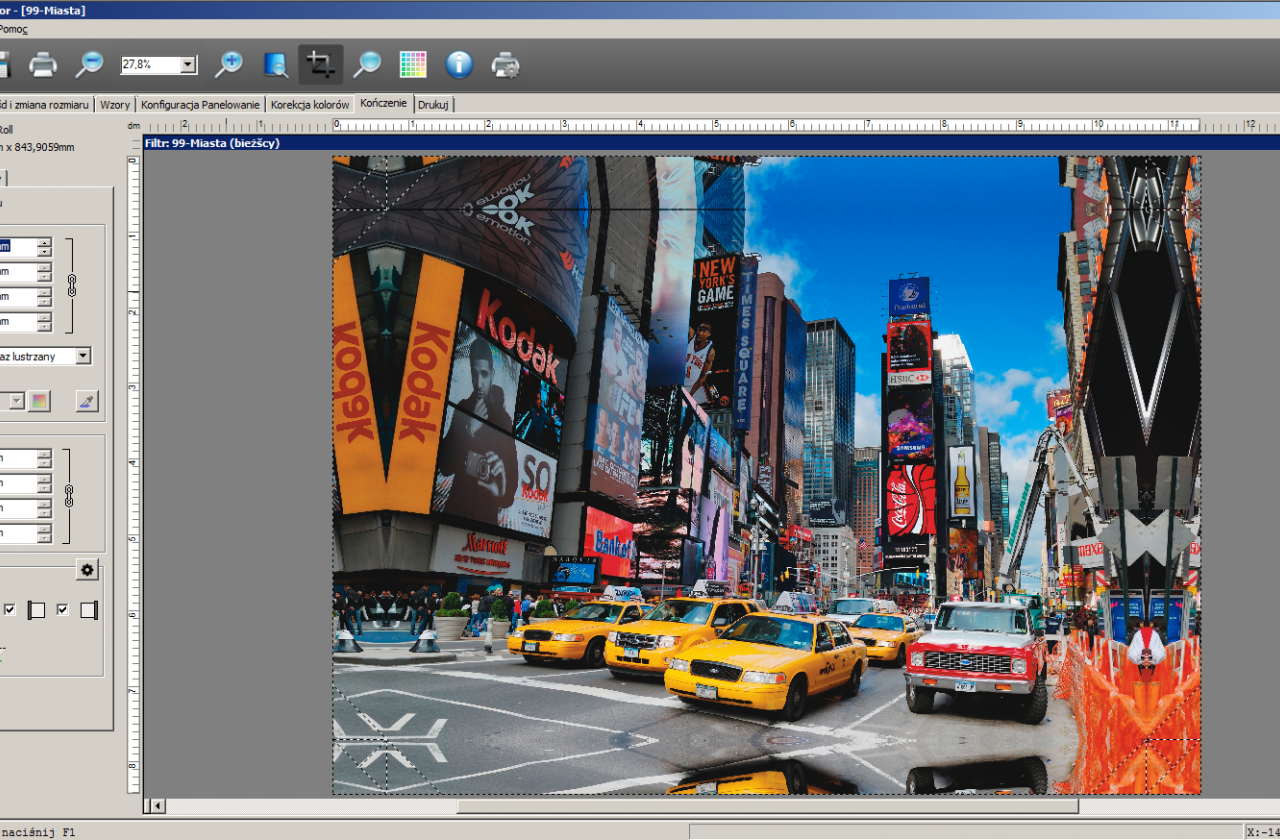Viewport: 1280px width, 840px height.
Task: Switch to Korekcja kolorów tab
Action: click(310, 104)
